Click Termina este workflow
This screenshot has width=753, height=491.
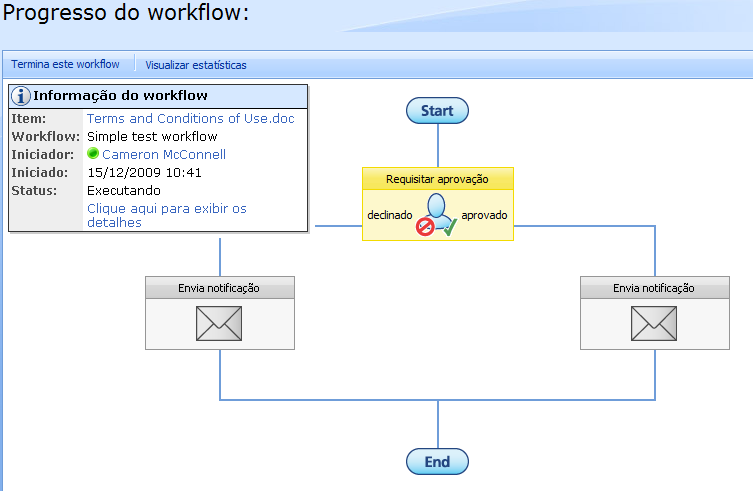pyautogui.click(x=65, y=65)
